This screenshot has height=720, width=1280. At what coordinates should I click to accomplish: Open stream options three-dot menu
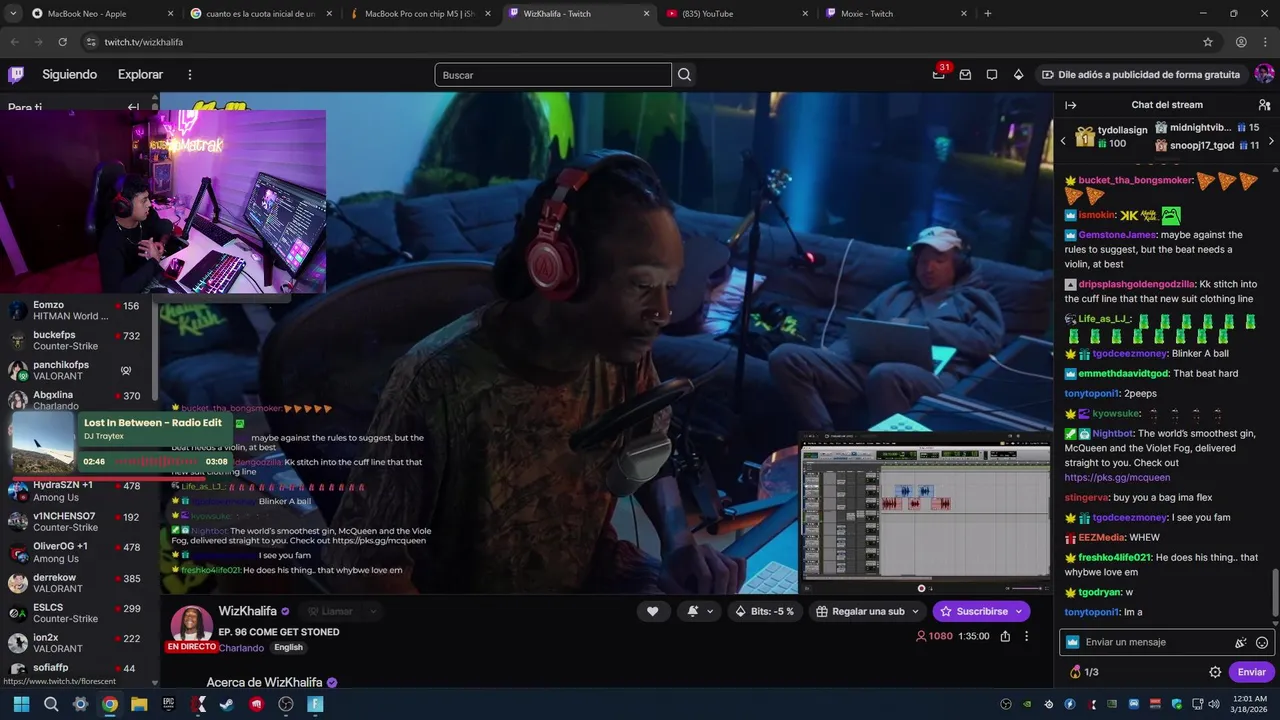[1026, 636]
